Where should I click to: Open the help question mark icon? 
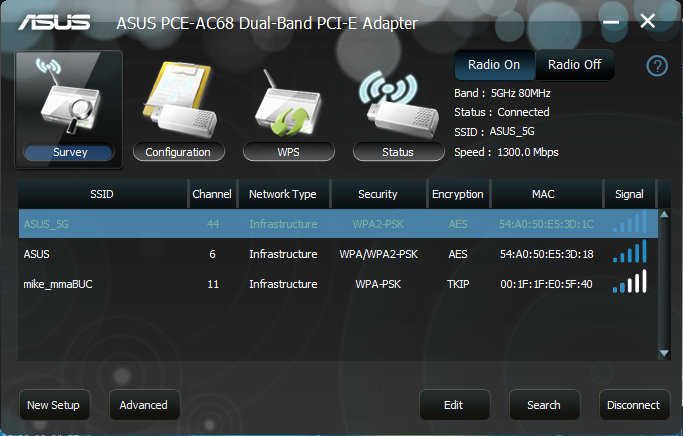[x=657, y=66]
